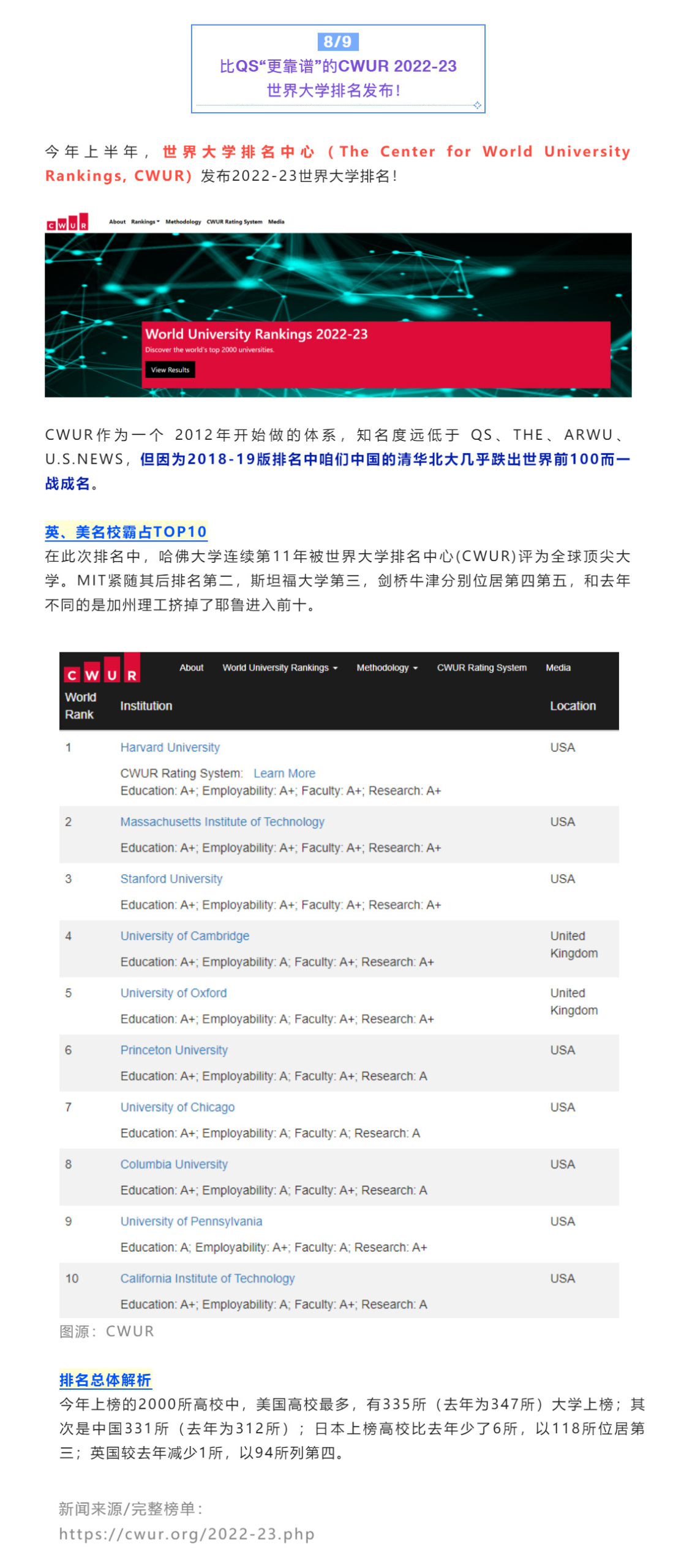Click Pennsylvania's rating line: Employability A+
Viewport: 673px width, 1568px height.
[x=274, y=1247]
